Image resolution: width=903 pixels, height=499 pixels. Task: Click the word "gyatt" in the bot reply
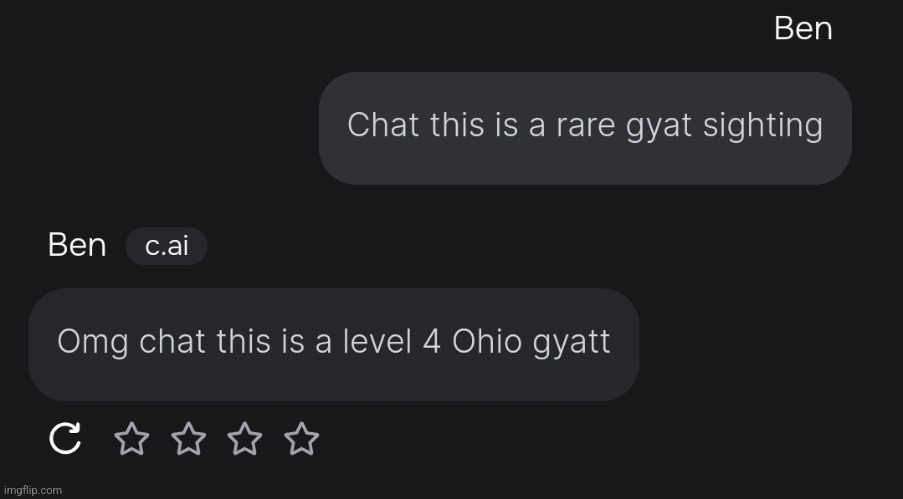click(x=571, y=344)
